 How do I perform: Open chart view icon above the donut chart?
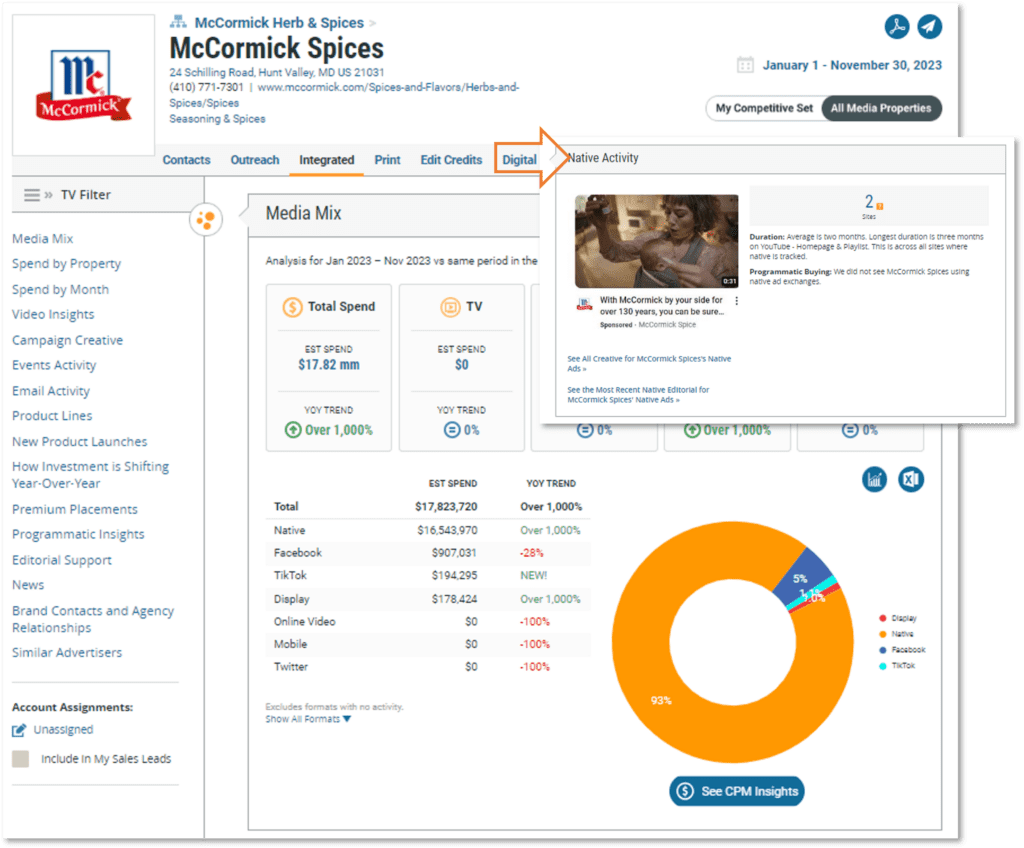tap(874, 480)
